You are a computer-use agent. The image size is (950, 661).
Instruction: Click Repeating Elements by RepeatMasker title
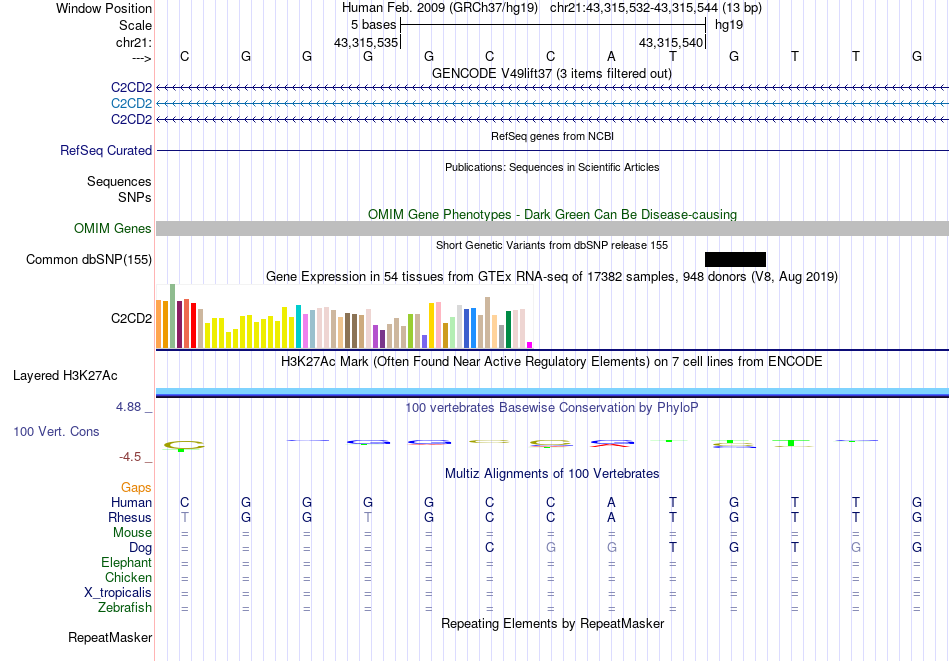coord(552,623)
